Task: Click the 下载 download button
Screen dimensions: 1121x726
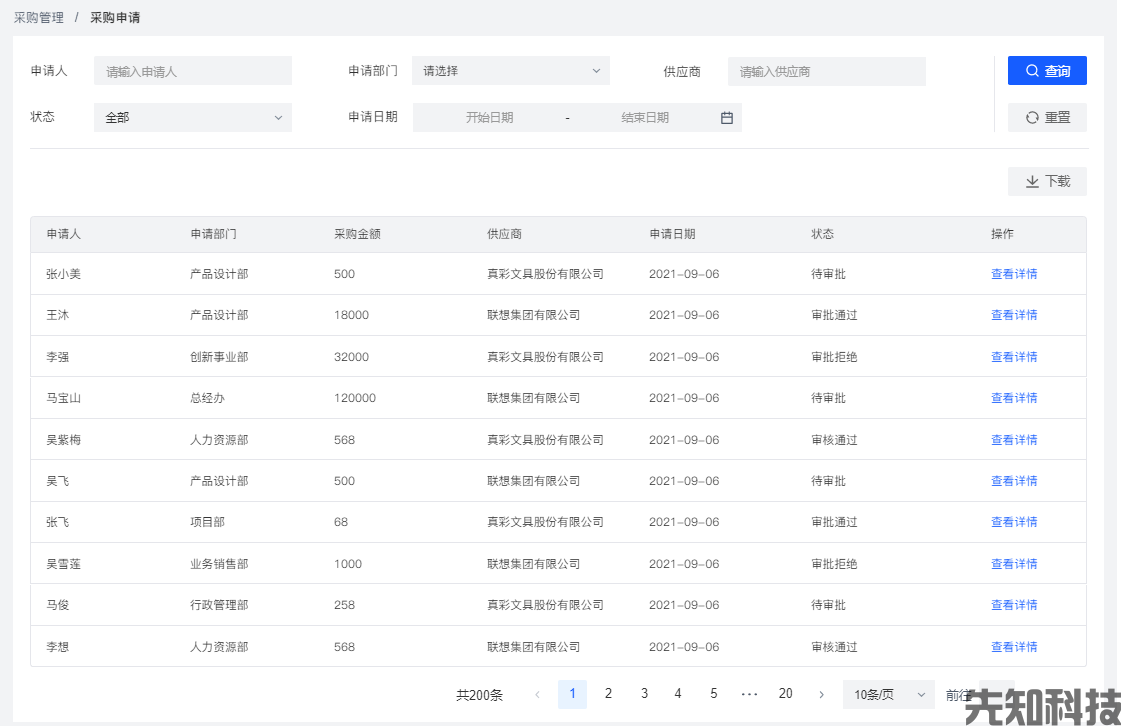Action: point(1047,181)
